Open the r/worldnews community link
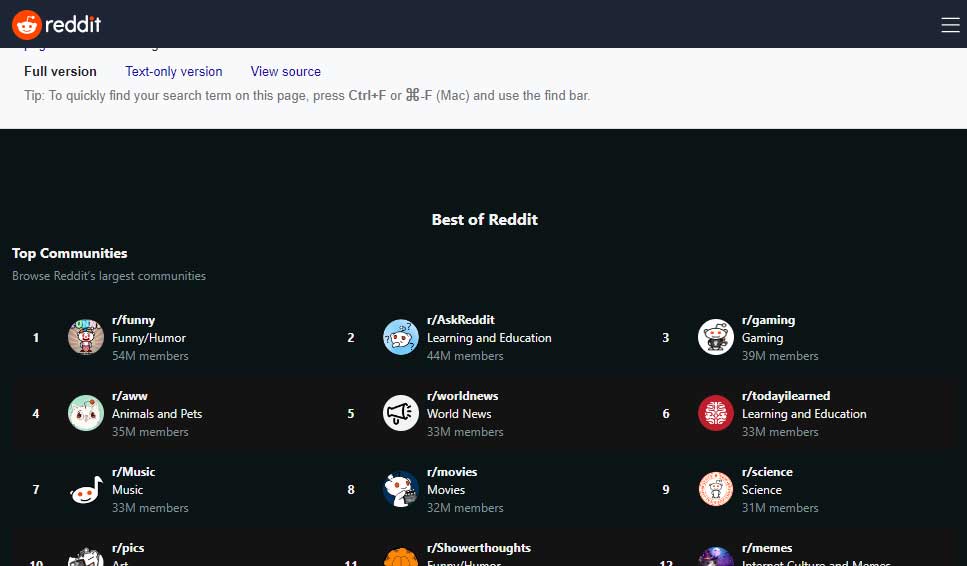 point(463,396)
